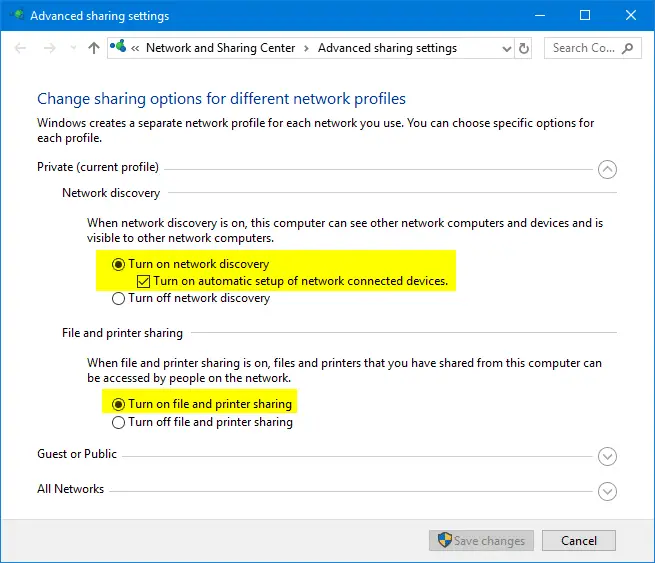Go up one level with up arrow
The height and width of the screenshot is (563, 655).
94,48
